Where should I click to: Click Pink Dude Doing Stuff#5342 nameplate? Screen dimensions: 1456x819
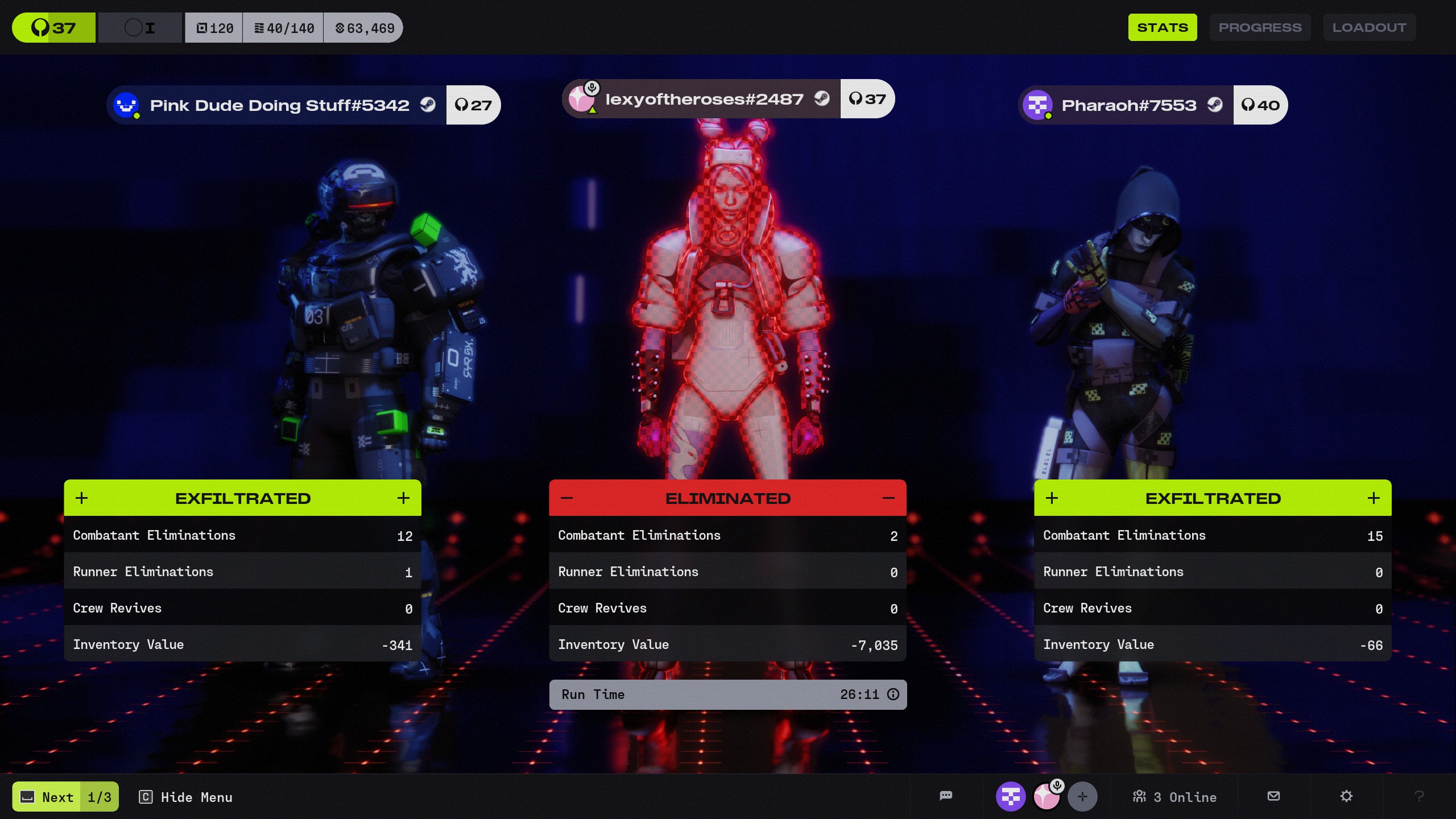[x=279, y=105]
